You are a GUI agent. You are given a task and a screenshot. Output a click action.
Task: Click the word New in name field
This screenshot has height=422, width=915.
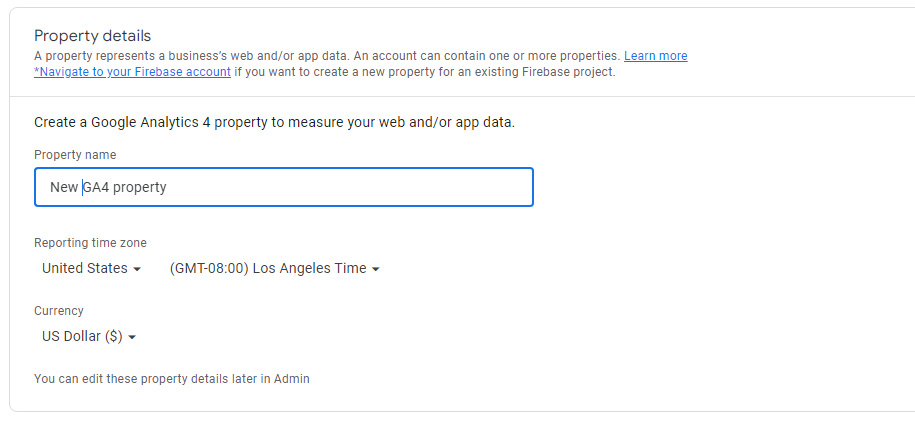pos(63,187)
